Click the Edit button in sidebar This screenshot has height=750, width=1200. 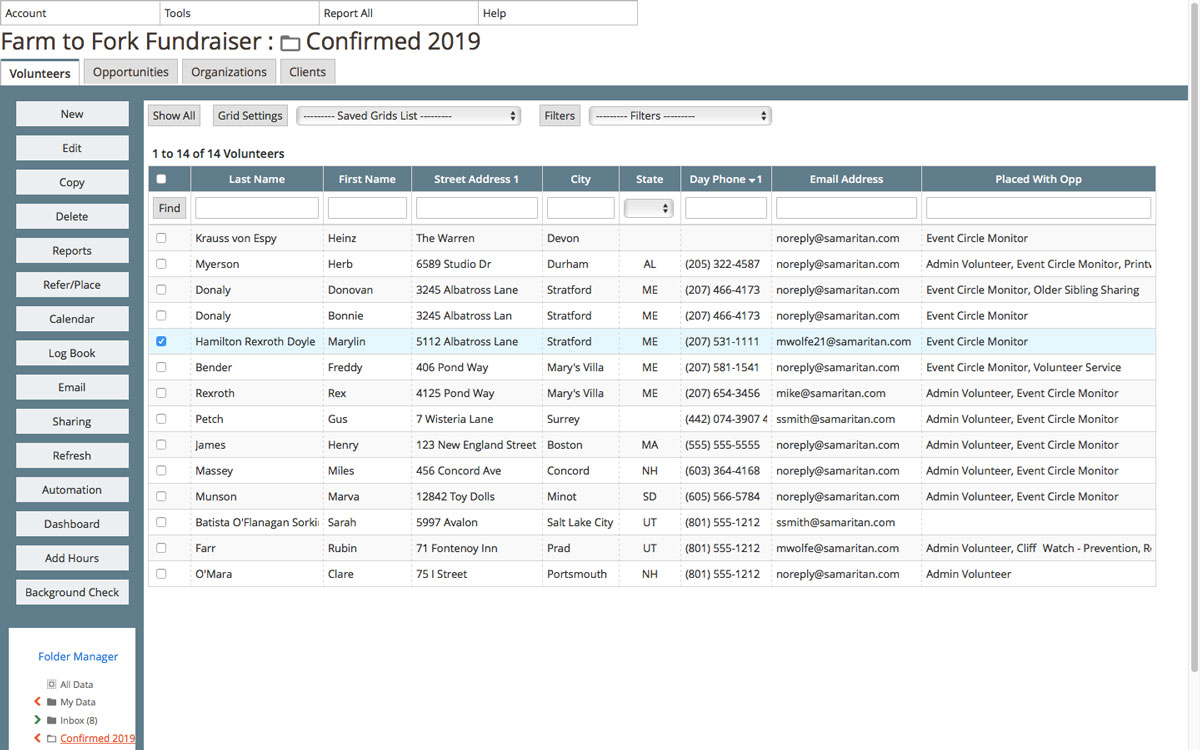click(x=72, y=148)
